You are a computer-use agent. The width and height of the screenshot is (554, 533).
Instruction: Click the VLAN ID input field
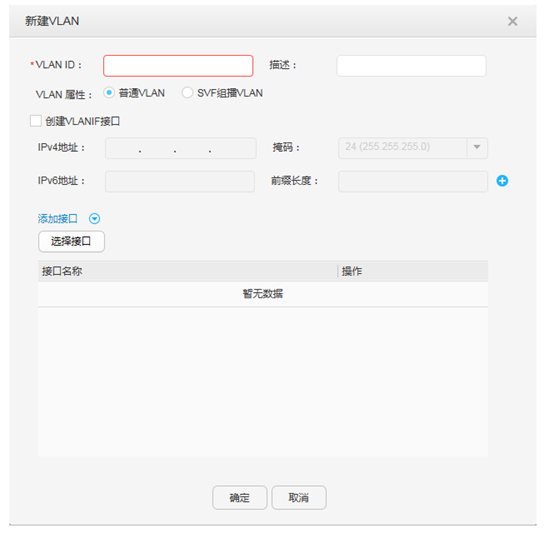(178, 66)
